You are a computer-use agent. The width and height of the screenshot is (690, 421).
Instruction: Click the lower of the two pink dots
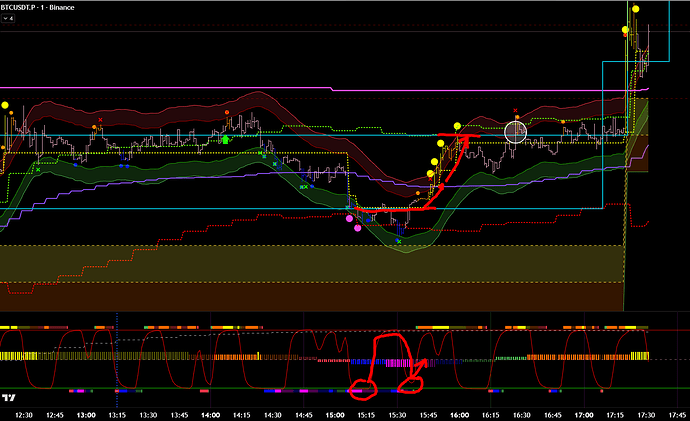[359, 227]
